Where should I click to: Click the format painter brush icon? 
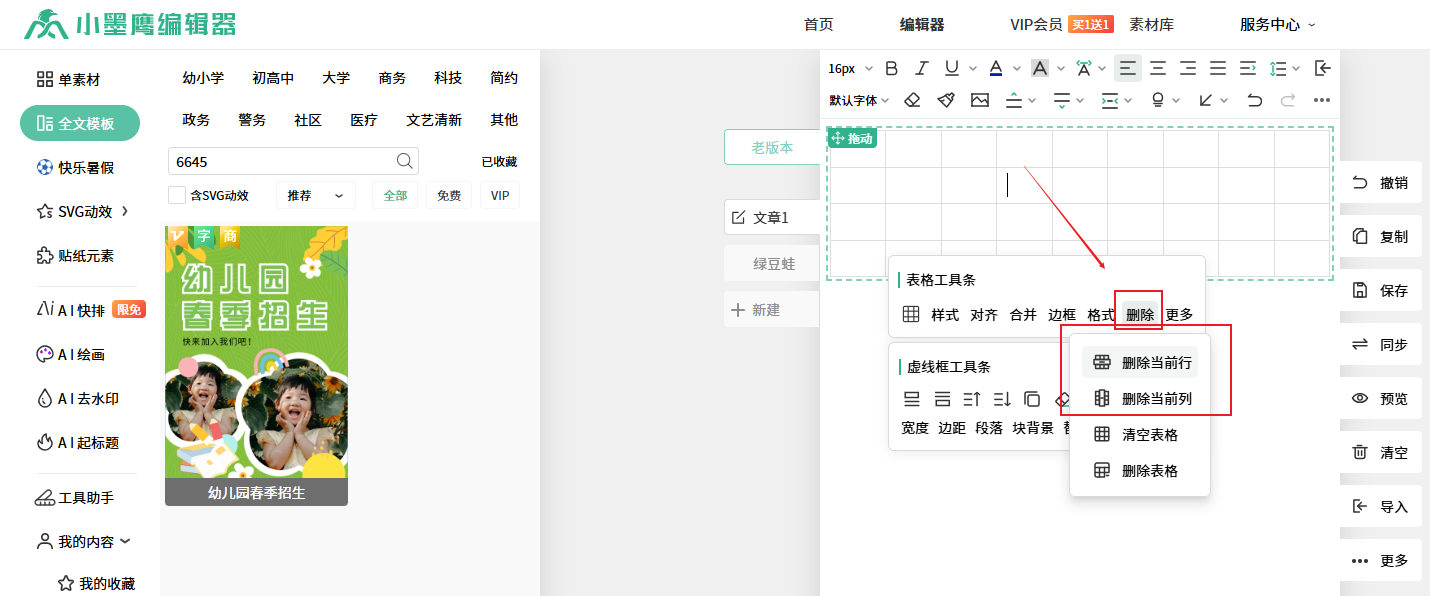pyautogui.click(x=946, y=100)
